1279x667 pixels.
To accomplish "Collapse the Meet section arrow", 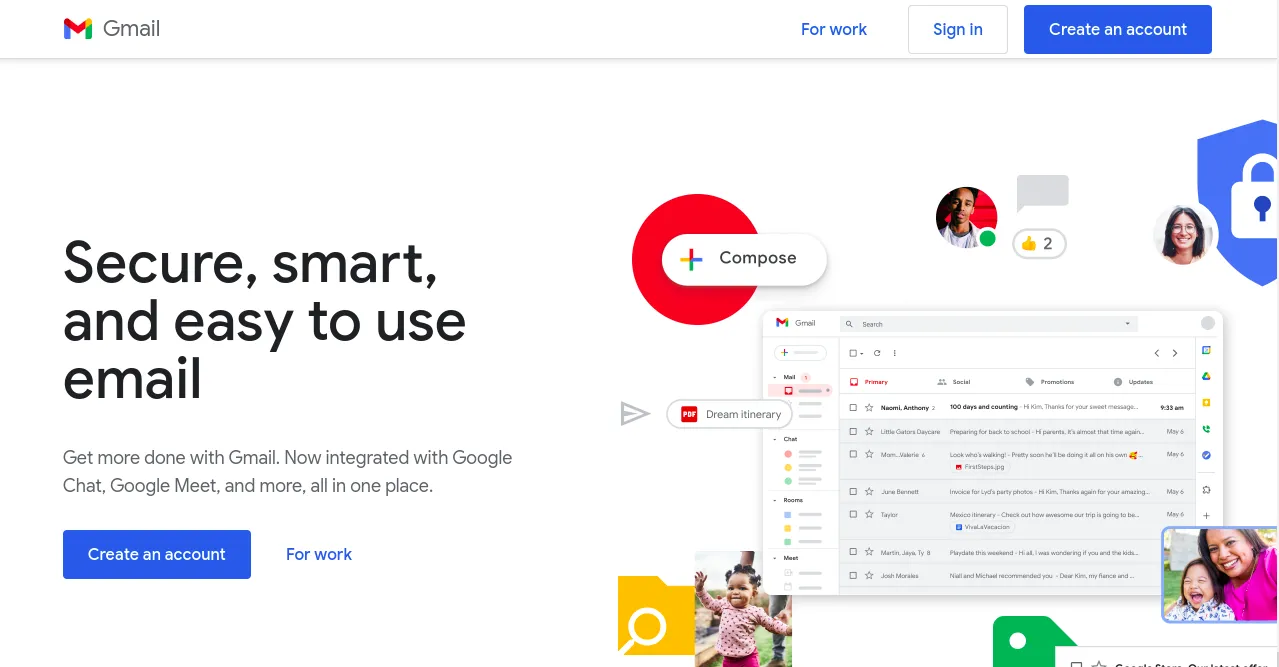I will [775, 558].
